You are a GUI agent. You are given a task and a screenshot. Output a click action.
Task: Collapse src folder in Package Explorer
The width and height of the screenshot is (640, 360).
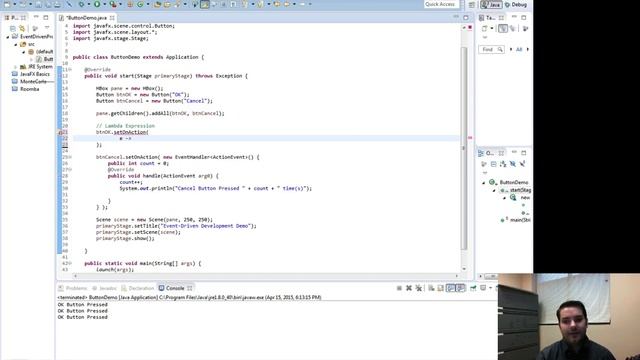pyautogui.click(x=16, y=44)
